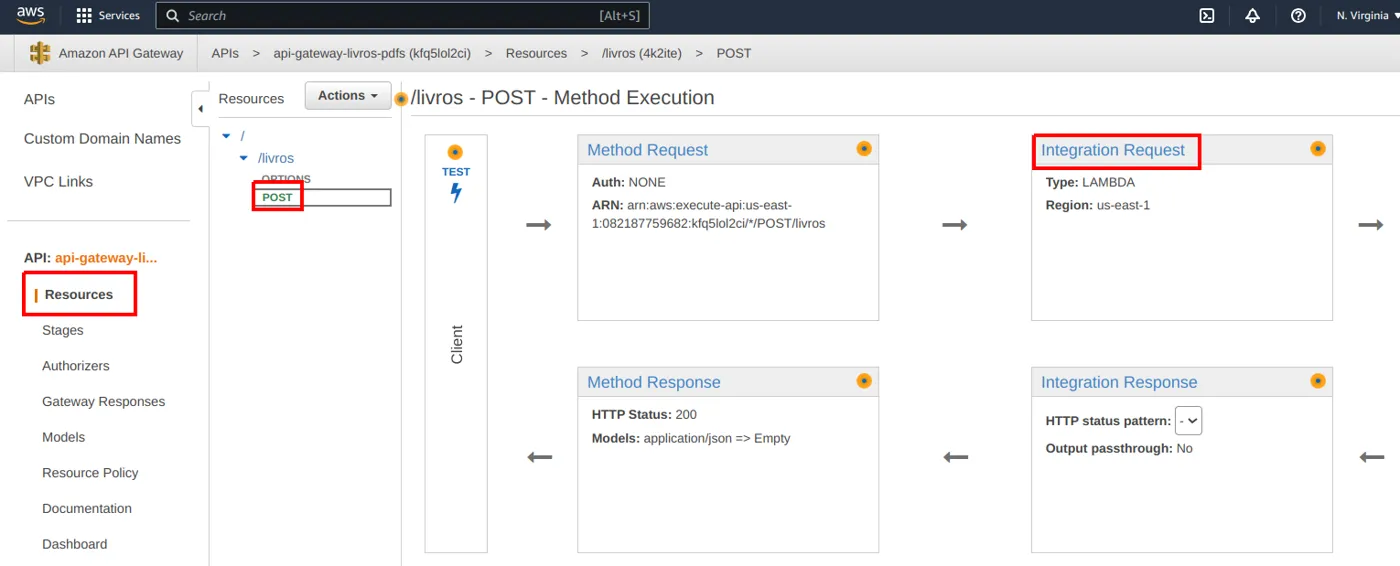This screenshot has width=1400, height=566.
Task: Click the orange dot beside Method Execution title
Action: point(401,99)
